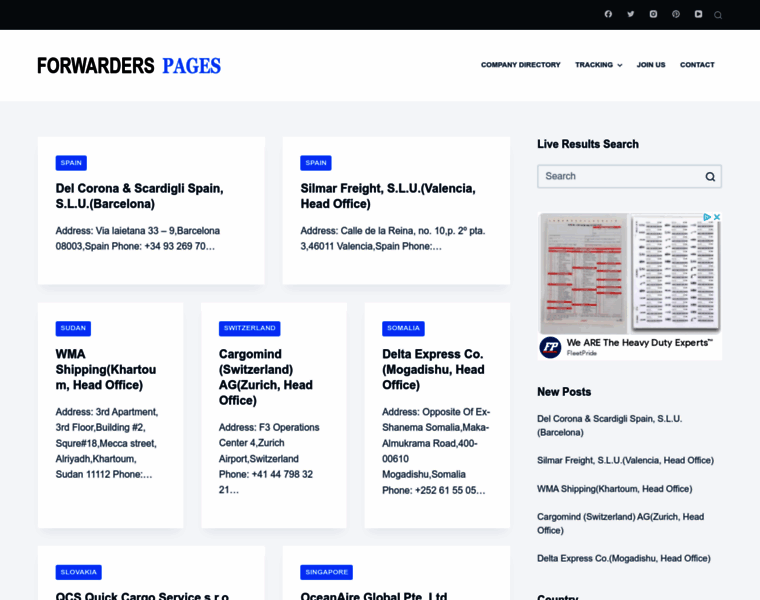The height and width of the screenshot is (600, 760).
Task: Open the Contact menu link
Action: tap(697, 65)
